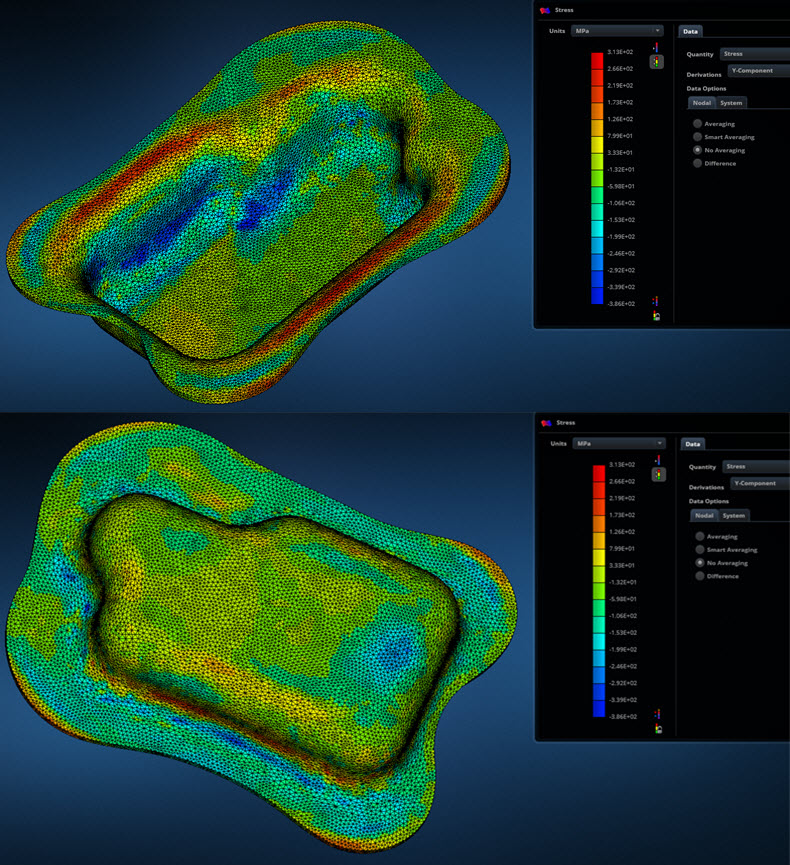Switch to Data tab in lower Stress panel
790x865 pixels.
pos(692,444)
